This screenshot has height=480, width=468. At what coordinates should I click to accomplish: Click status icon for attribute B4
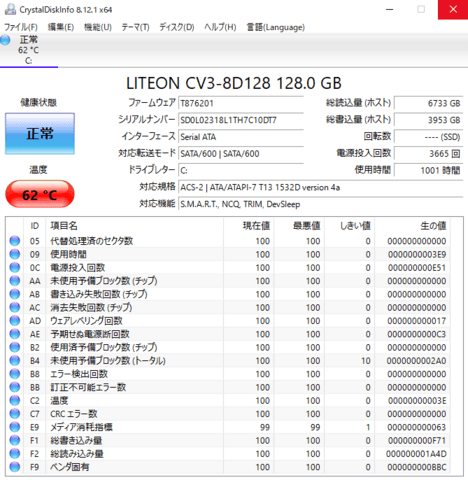coord(15,360)
